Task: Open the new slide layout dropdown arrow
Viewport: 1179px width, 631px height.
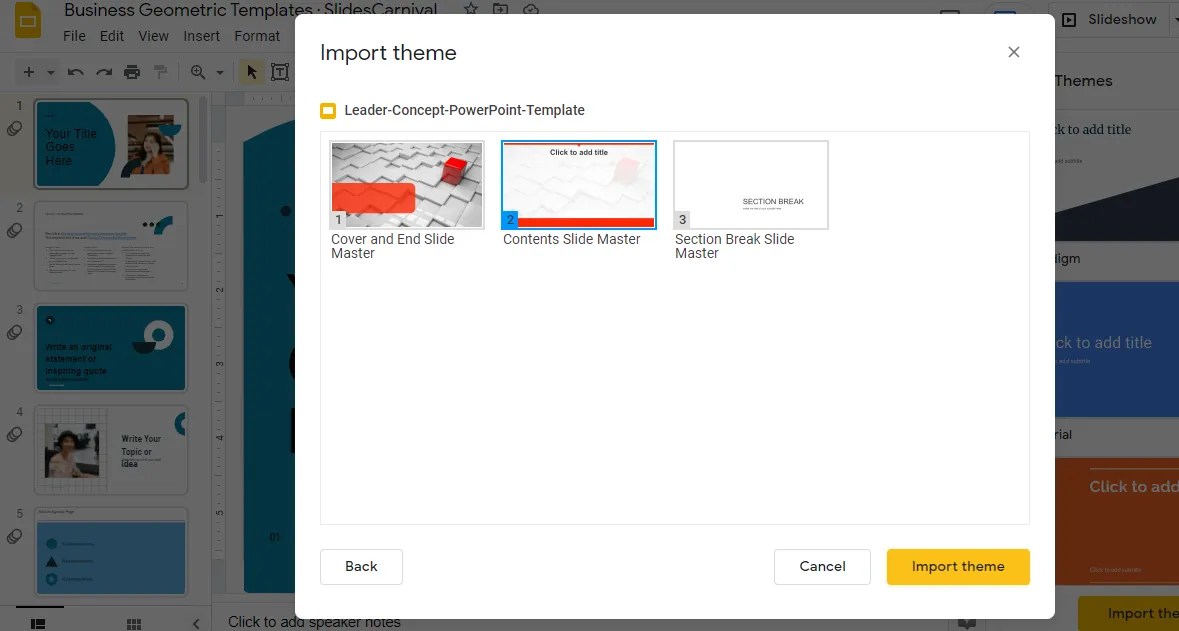Action: coord(49,71)
